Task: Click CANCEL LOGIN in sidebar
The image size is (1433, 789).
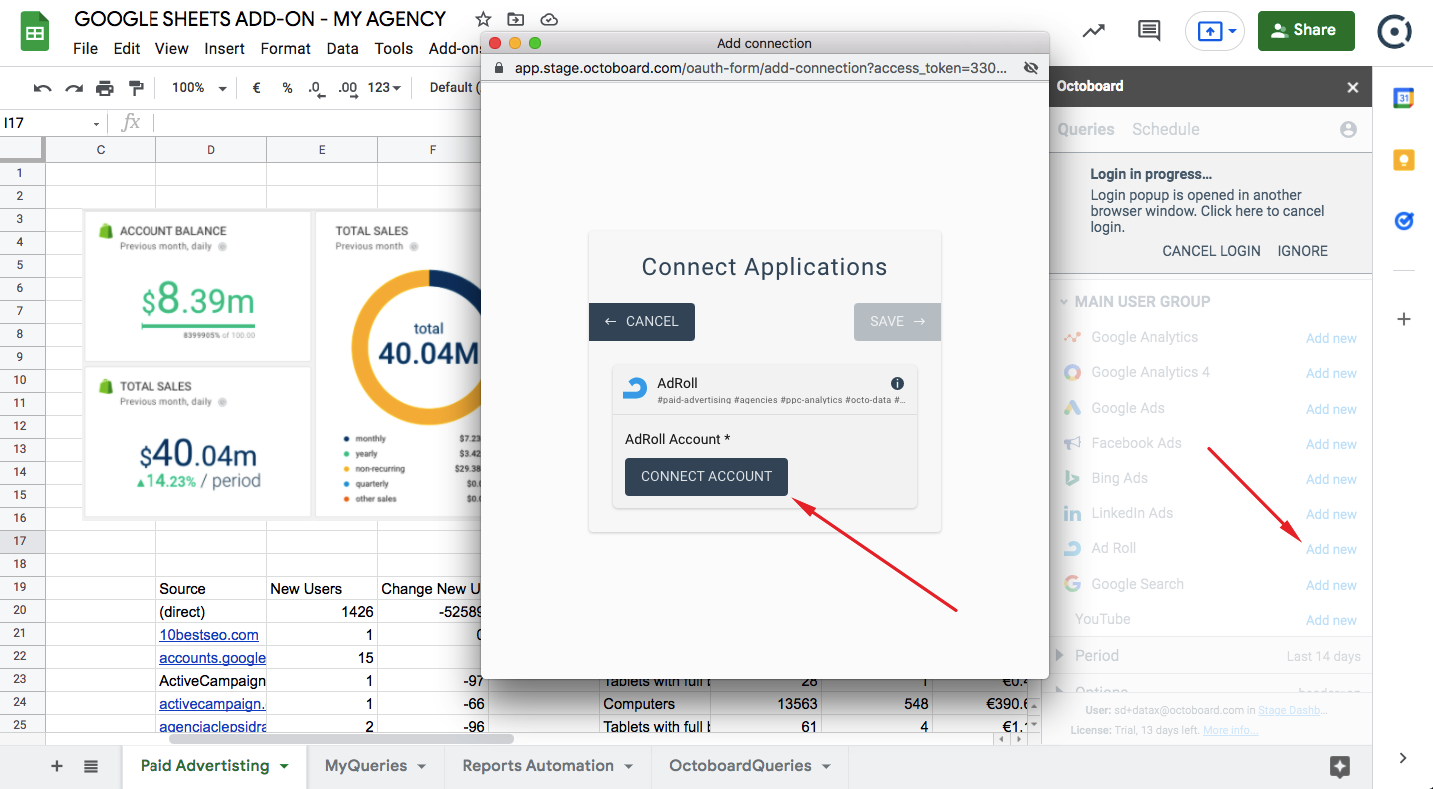Action: coord(1211,251)
